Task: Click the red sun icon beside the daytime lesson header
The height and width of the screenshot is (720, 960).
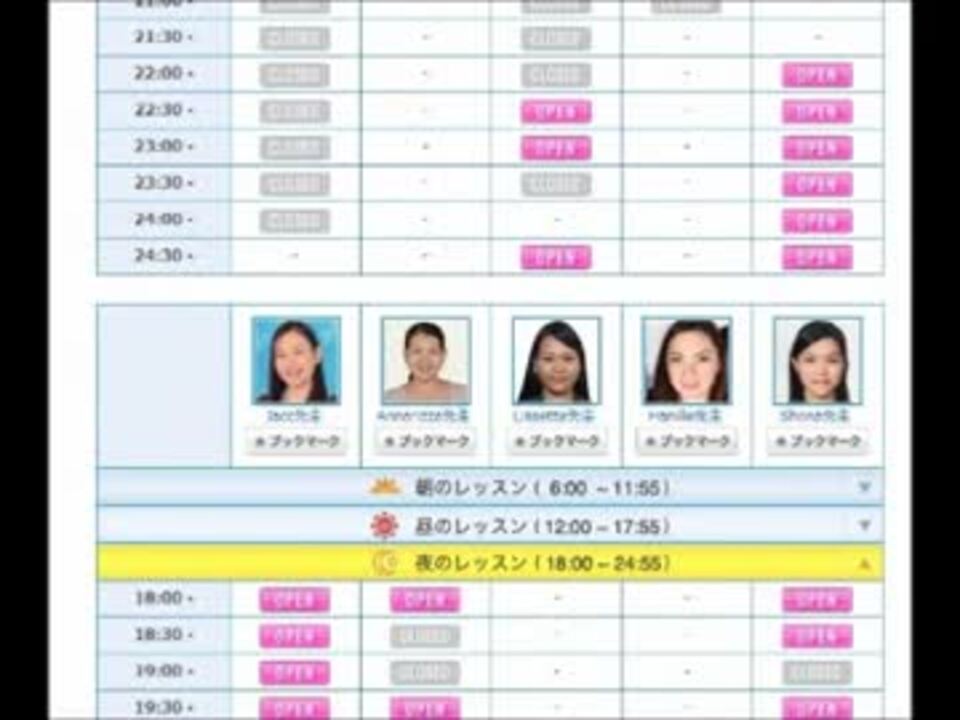Action: pyautogui.click(x=384, y=526)
